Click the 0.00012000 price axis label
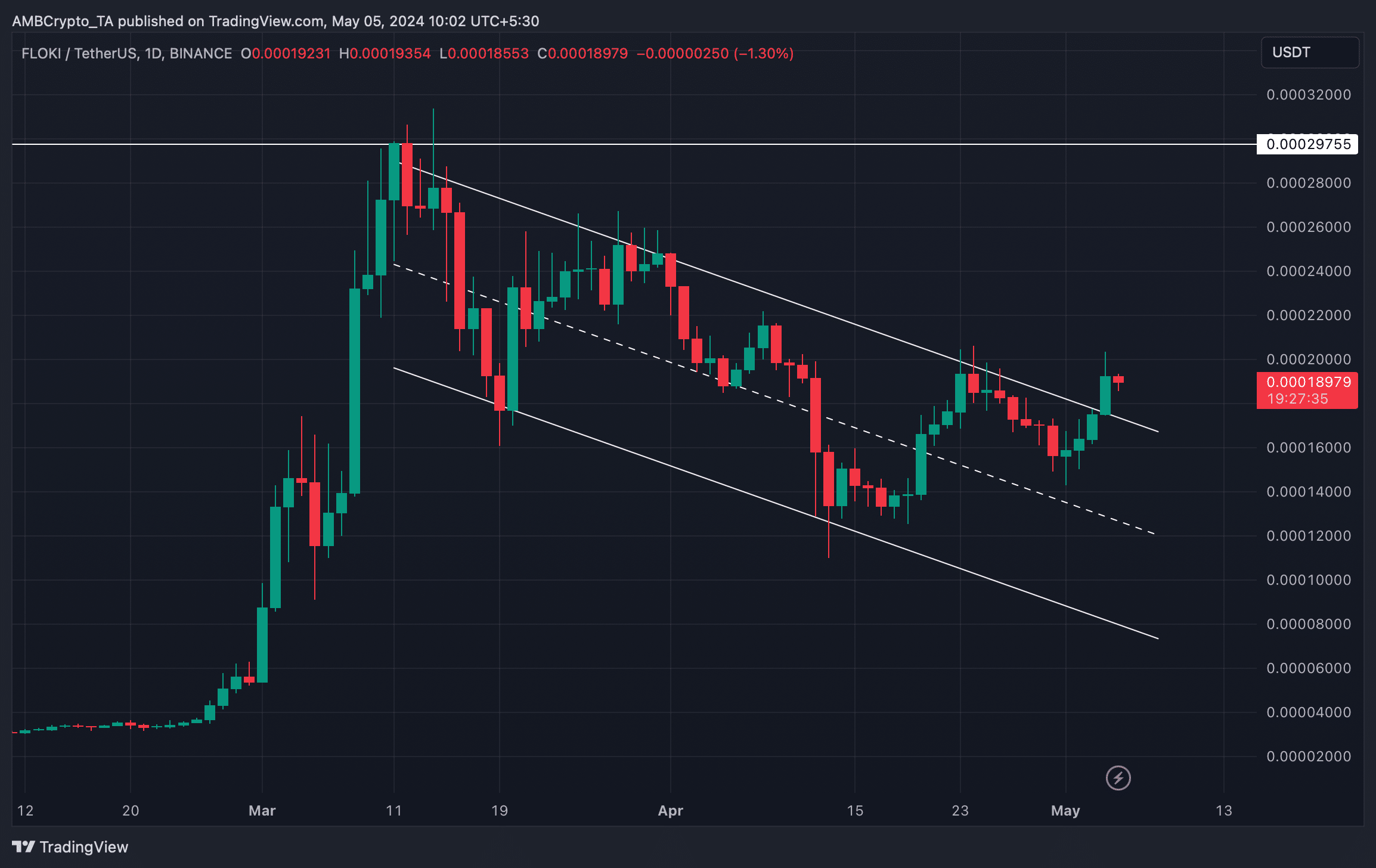Image resolution: width=1376 pixels, height=868 pixels. point(1309,536)
